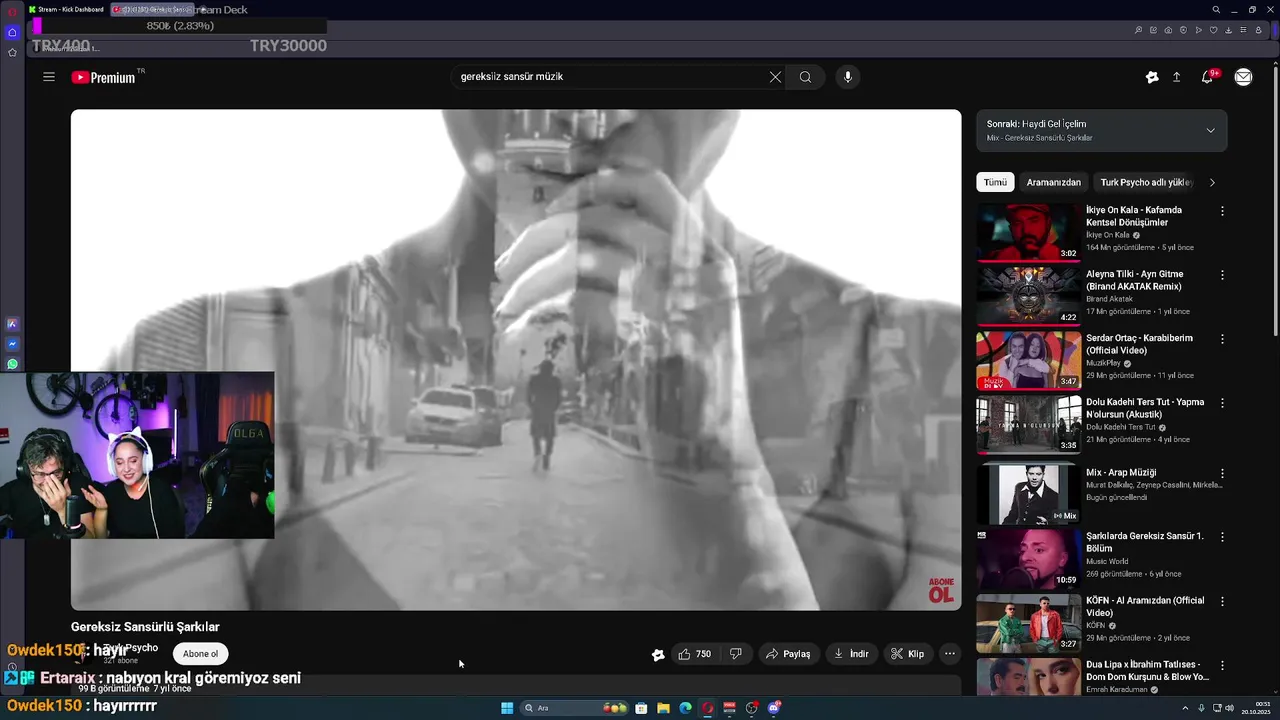1280x720 pixels.
Task: Click Opera snapshot camera icon in address bar
Action: 1168,30
